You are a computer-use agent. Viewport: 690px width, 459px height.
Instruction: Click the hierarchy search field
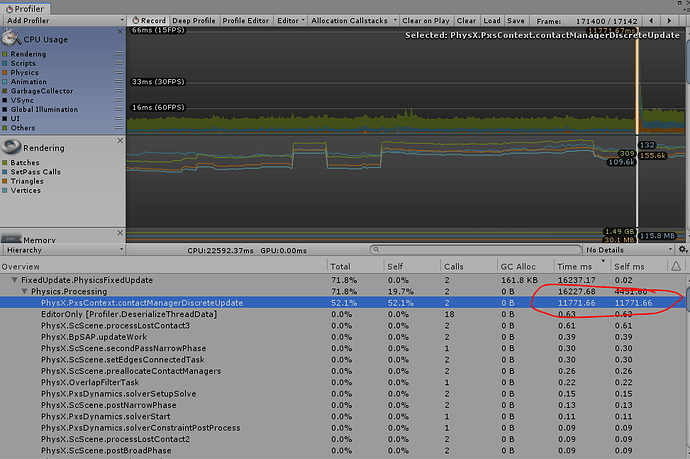(x=476, y=250)
